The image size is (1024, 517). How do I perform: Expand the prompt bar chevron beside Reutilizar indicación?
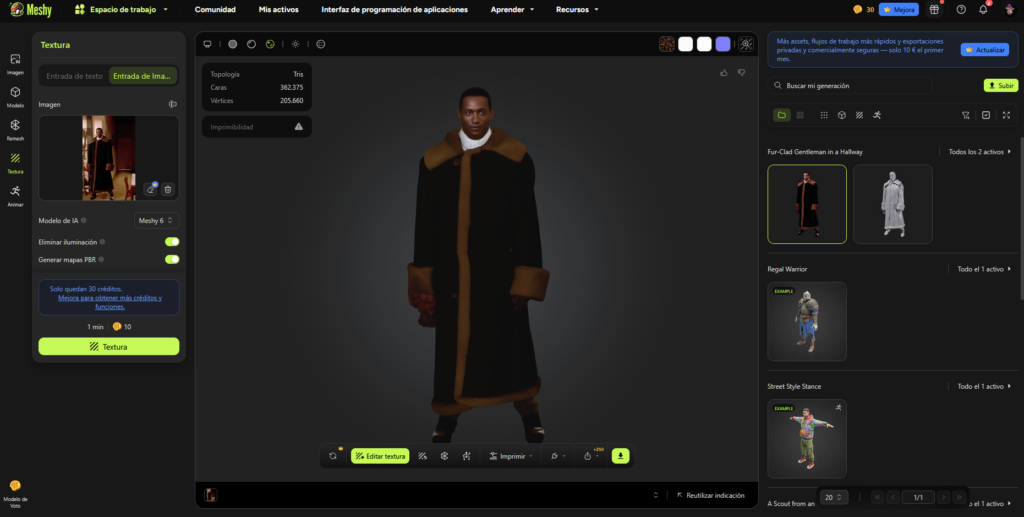656,495
